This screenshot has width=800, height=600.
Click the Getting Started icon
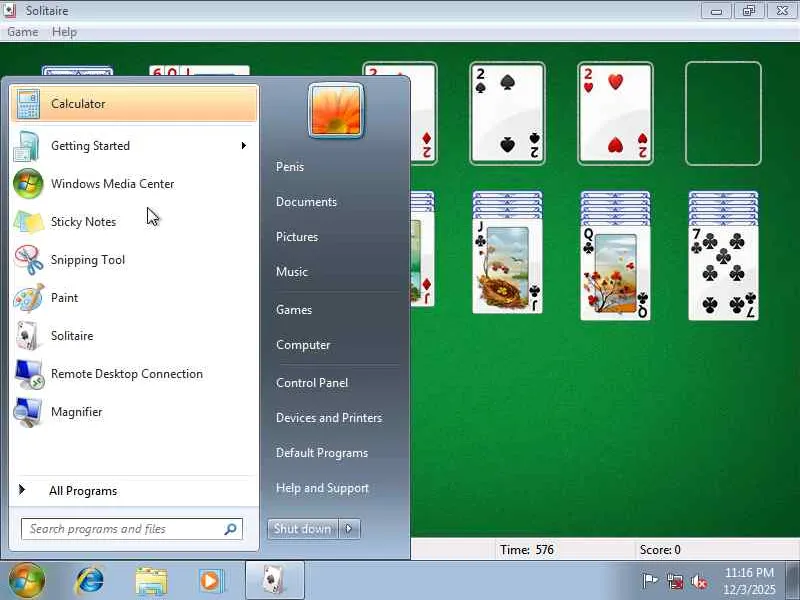tap(27, 146)
